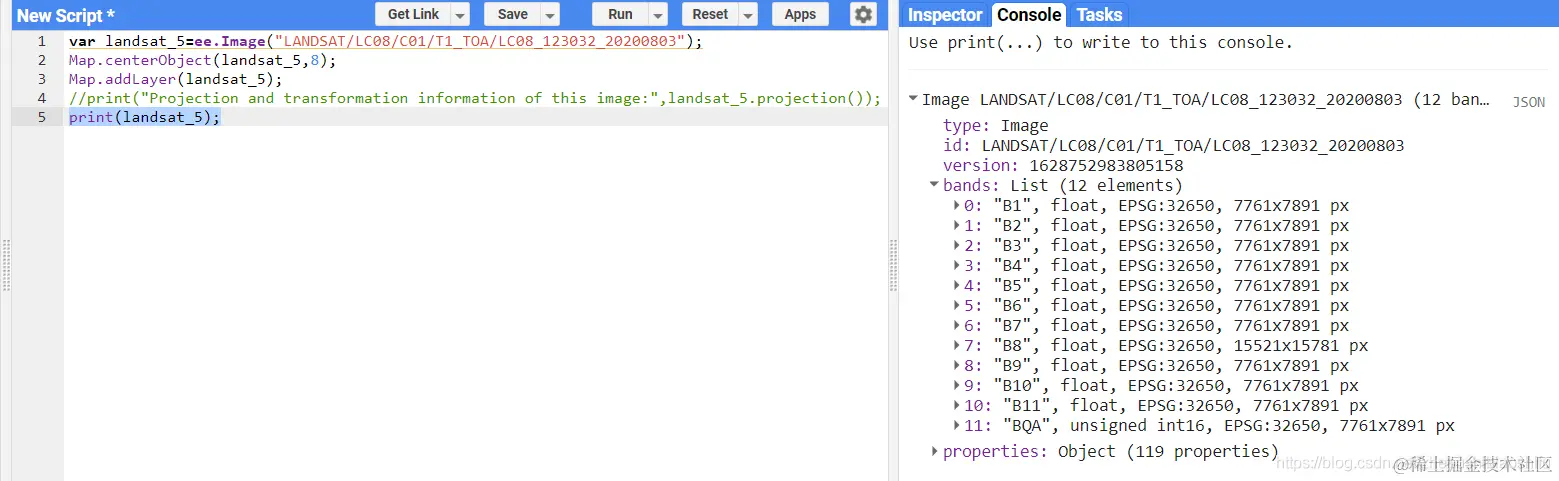Click line 5 in the code editor
Image resolution: width=1559 pixels, height=481 pixels.
(476, 117)
